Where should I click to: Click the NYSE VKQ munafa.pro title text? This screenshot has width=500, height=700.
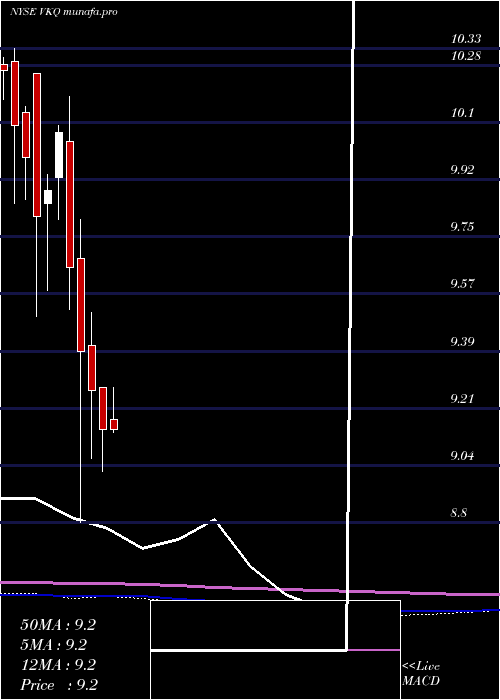(63, 12)
